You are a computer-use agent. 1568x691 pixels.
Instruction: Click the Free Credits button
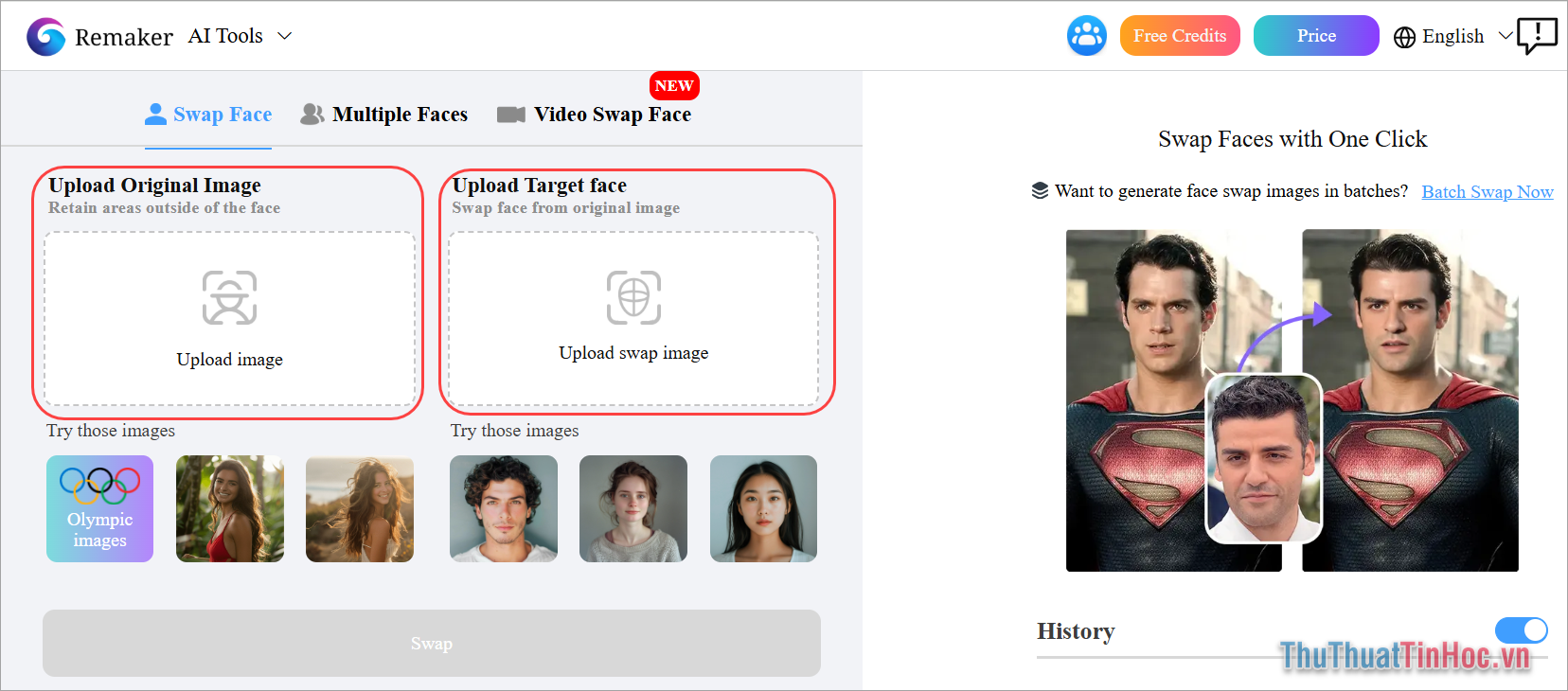(1180, 36)
